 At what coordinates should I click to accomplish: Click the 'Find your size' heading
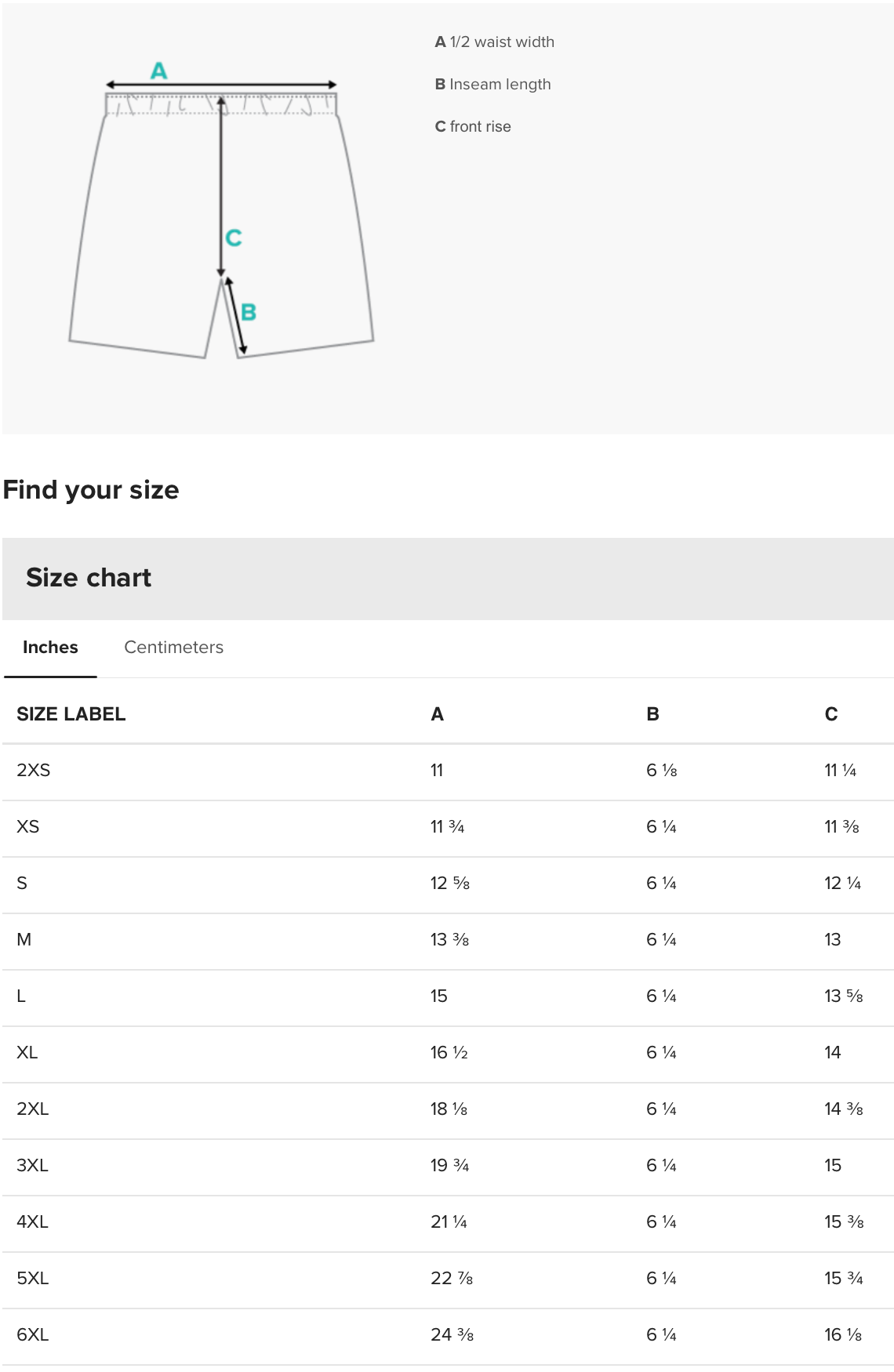[91, 490]
